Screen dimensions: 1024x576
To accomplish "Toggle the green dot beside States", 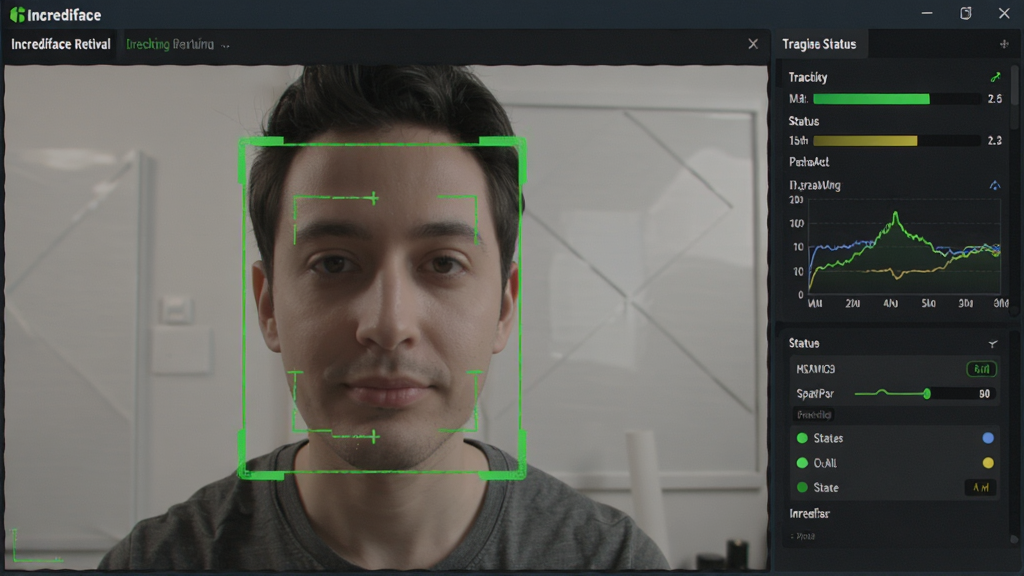I will coord(803,438).
